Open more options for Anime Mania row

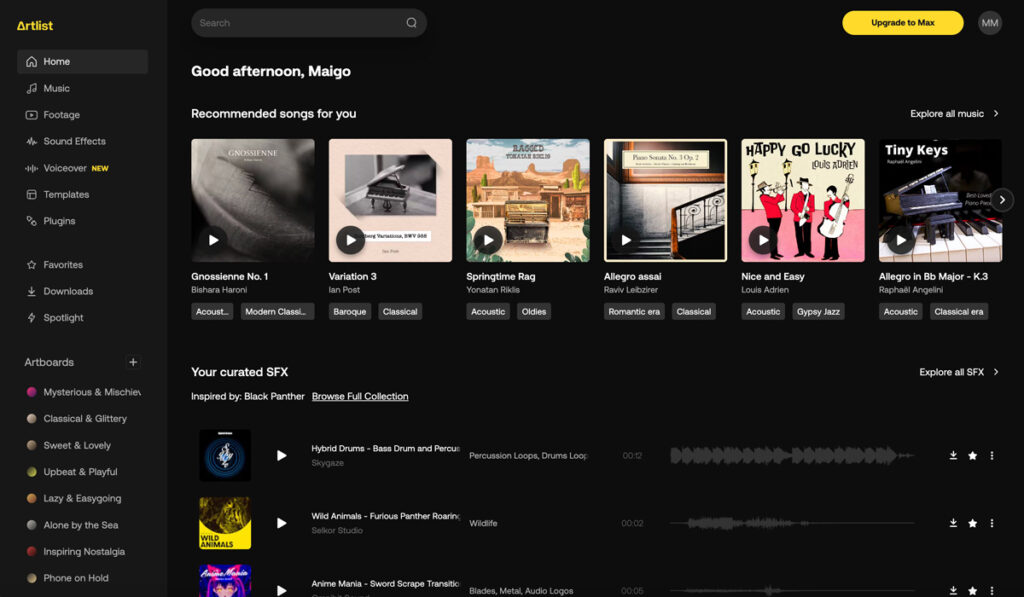[x=991, y=590]
